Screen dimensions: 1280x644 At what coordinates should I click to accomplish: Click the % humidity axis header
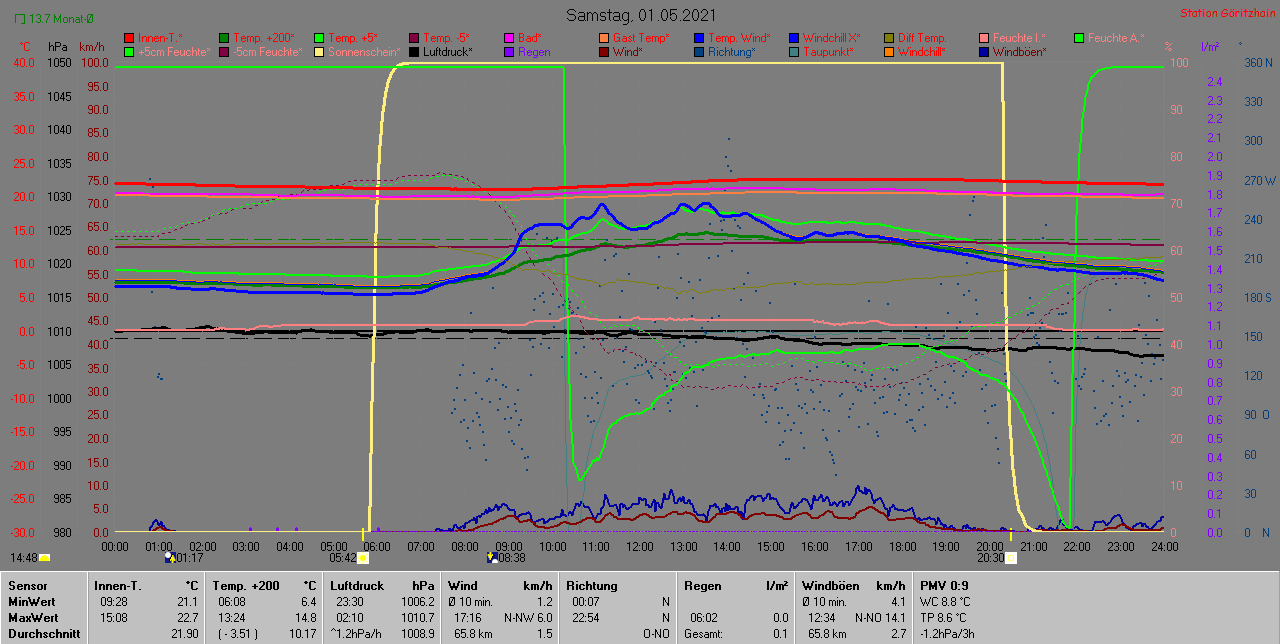(1168, 47)
